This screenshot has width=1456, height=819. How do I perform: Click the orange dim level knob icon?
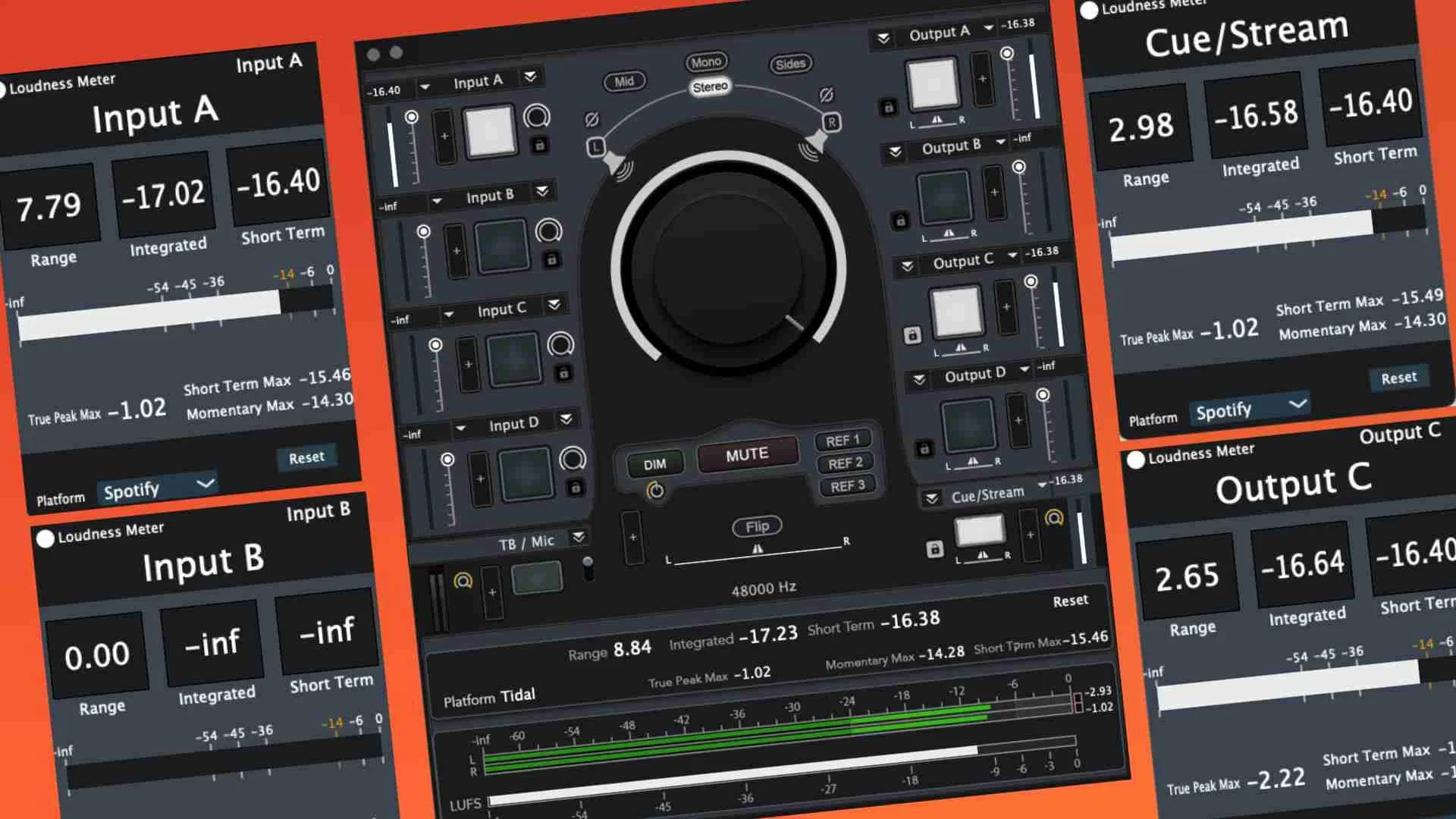click(655, 491)
